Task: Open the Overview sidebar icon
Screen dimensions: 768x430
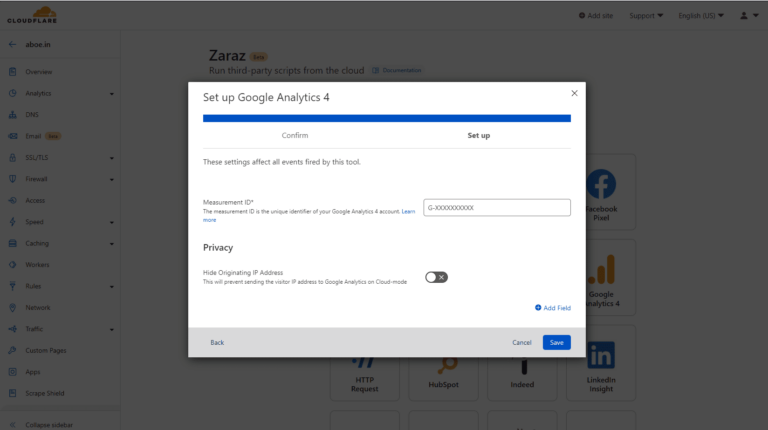Action: (x=13, y=72)
